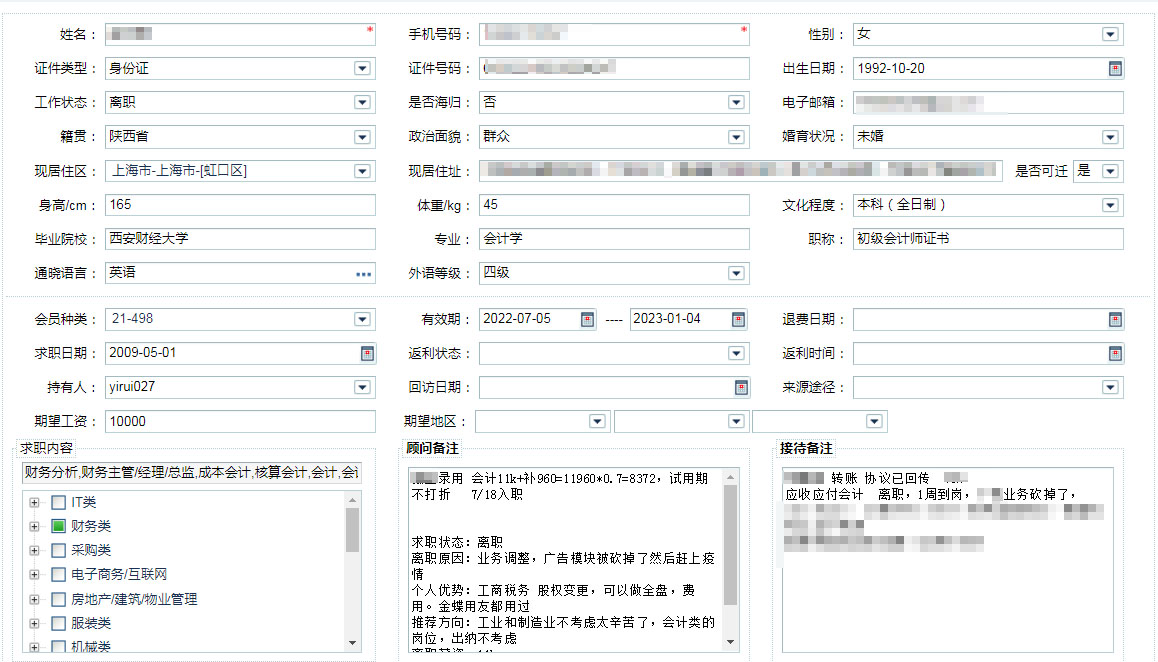Screen dimensions: 1158x662
Task: Expand the 电子商务/互联网 tree node
Action: 34,574
